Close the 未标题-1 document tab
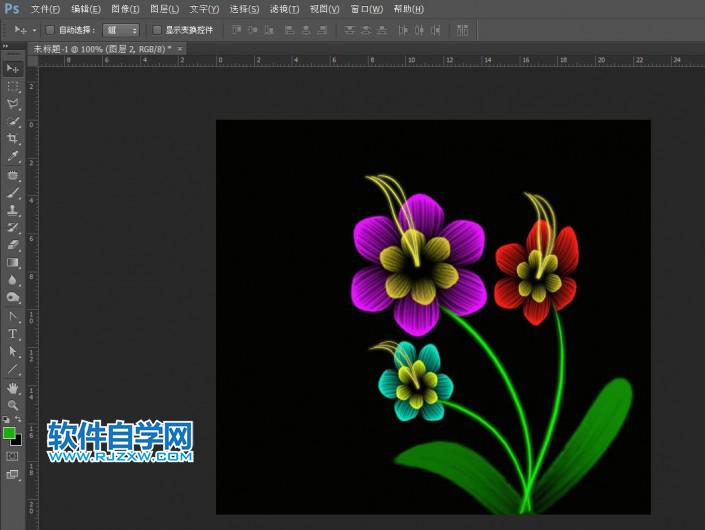Screen dimensions: 705x530 (x=181, y=48)
